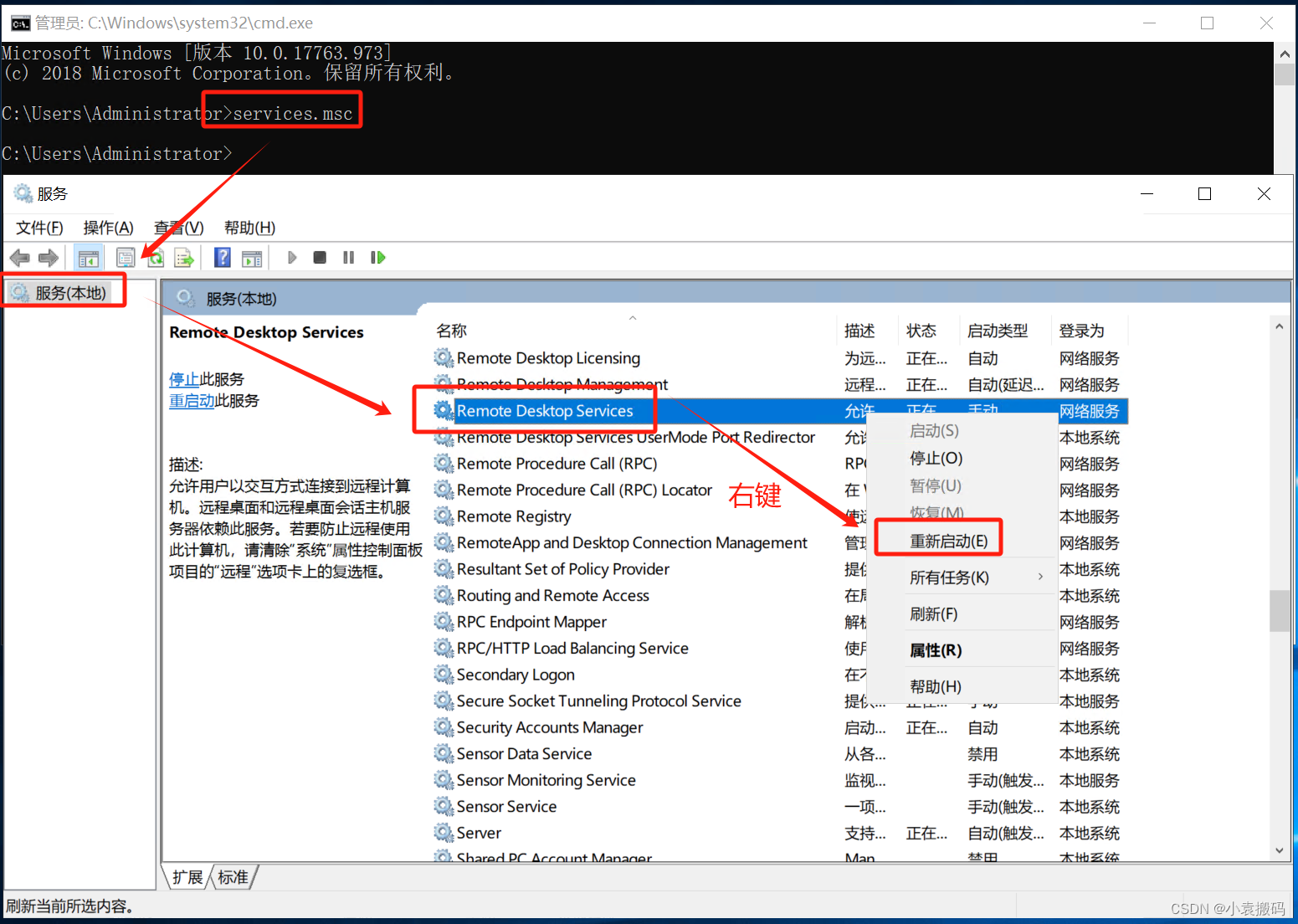Open the blue Help question-mark icon
Image resolution: width=1298 pixels, height=924 pixels.
(222, 258)
